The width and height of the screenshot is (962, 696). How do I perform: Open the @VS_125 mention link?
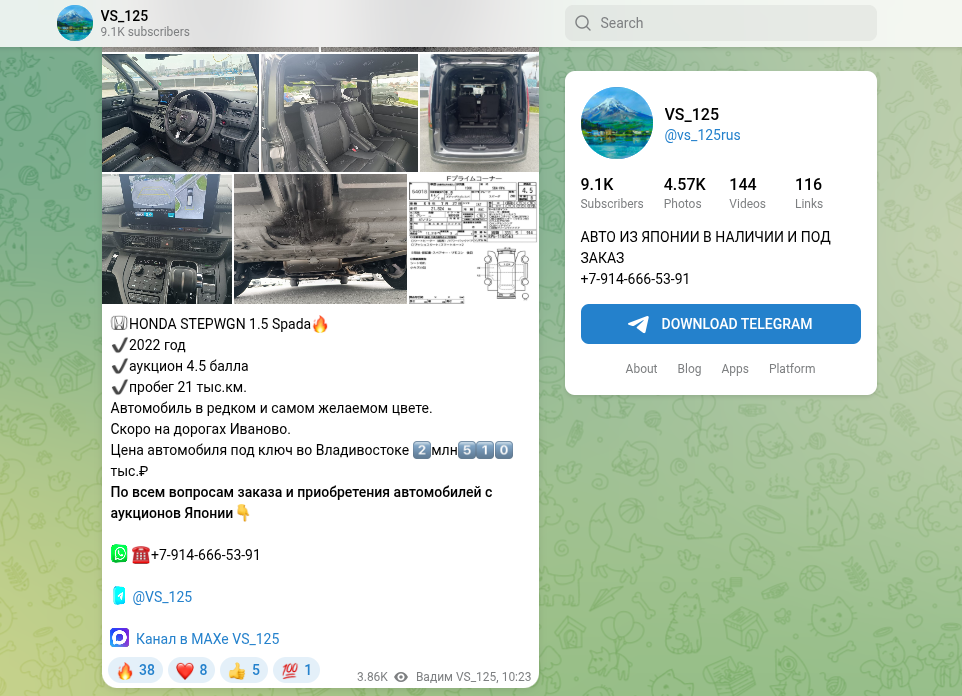[162, 597]
